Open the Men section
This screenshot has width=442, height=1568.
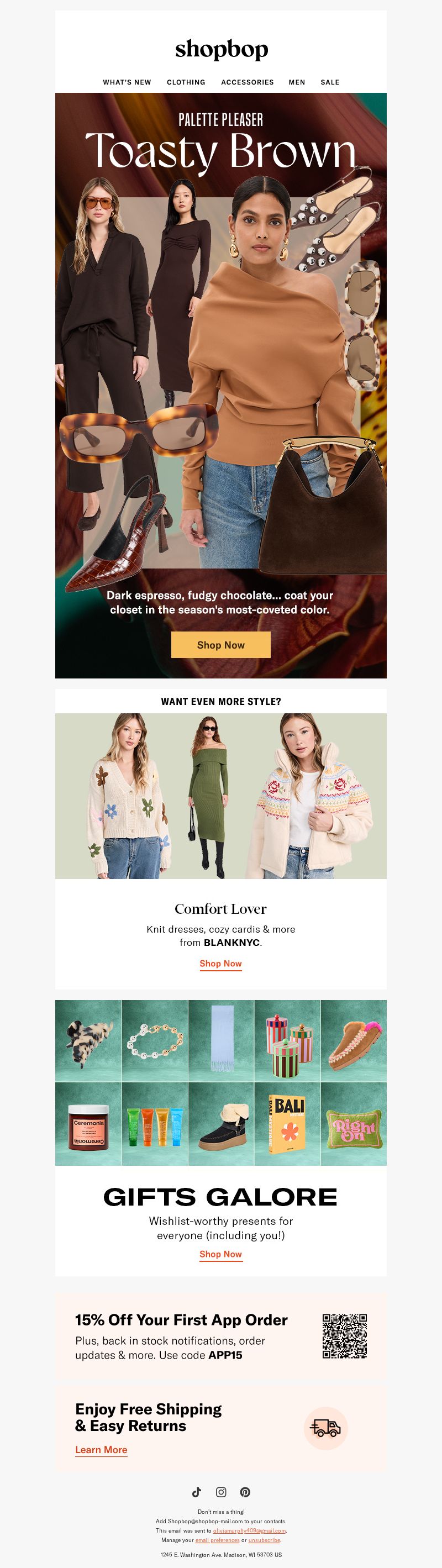(297, 82)
